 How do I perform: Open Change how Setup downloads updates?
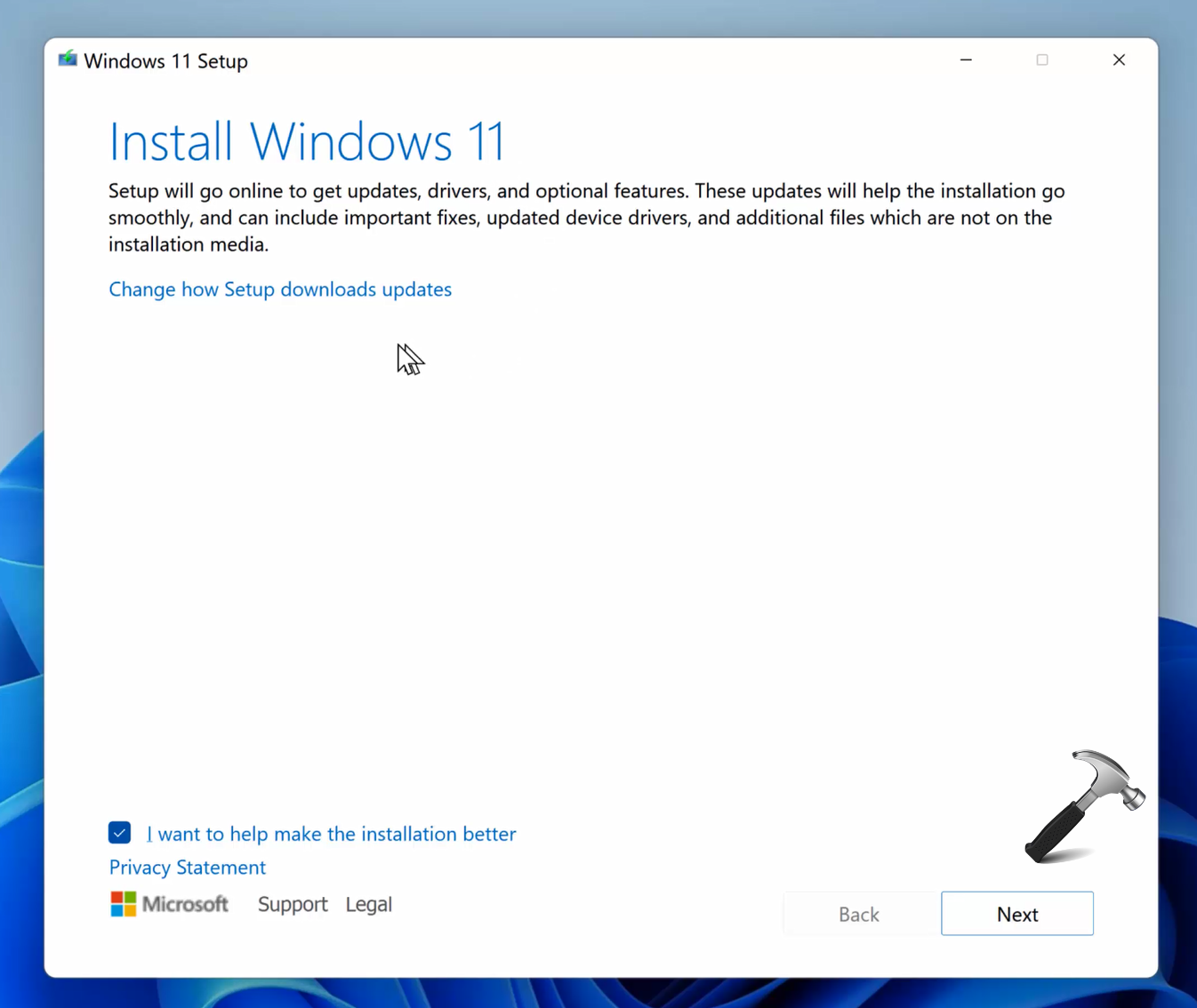tap(280, 290)
